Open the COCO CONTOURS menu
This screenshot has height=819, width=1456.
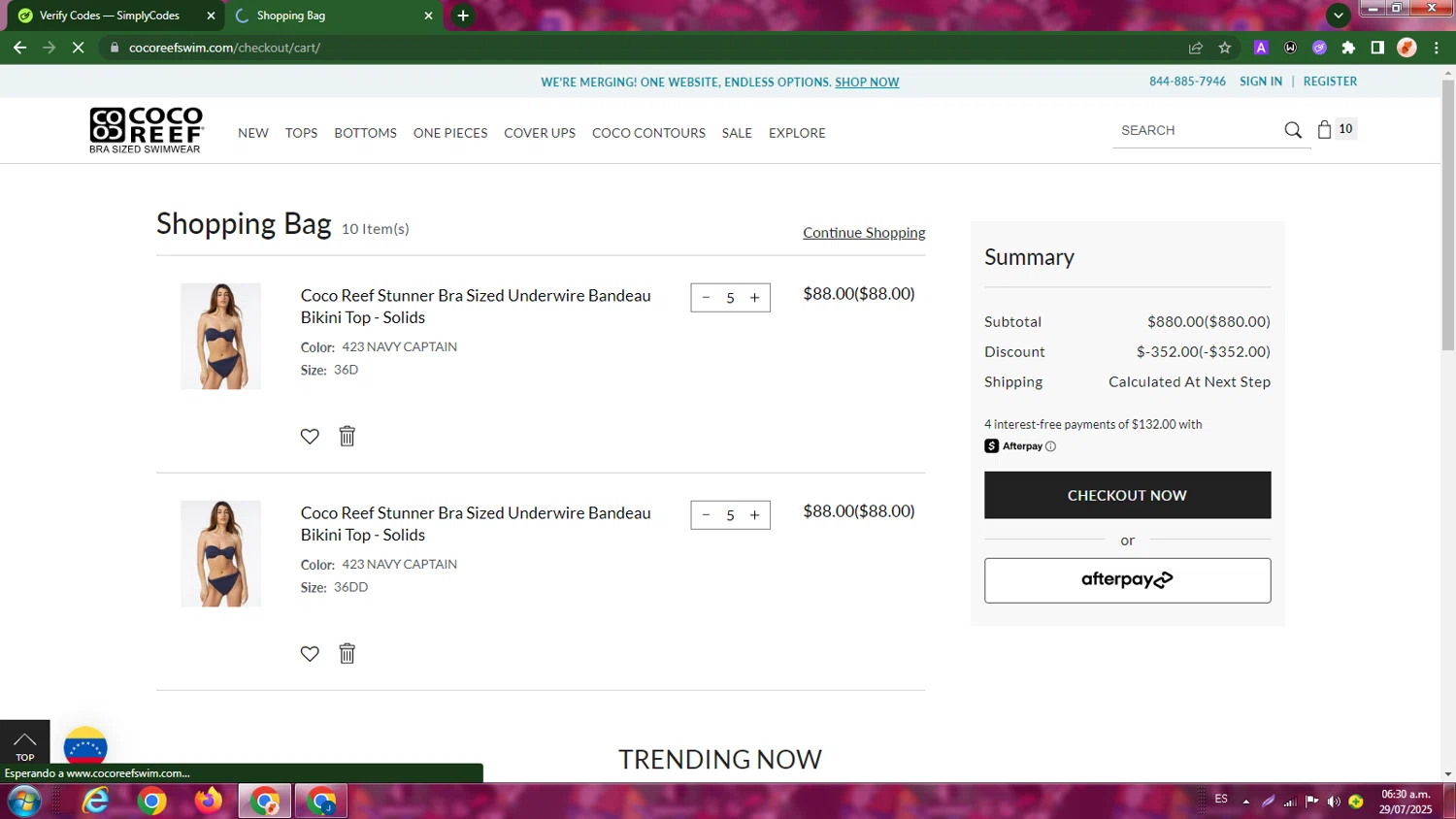(648, 133)
